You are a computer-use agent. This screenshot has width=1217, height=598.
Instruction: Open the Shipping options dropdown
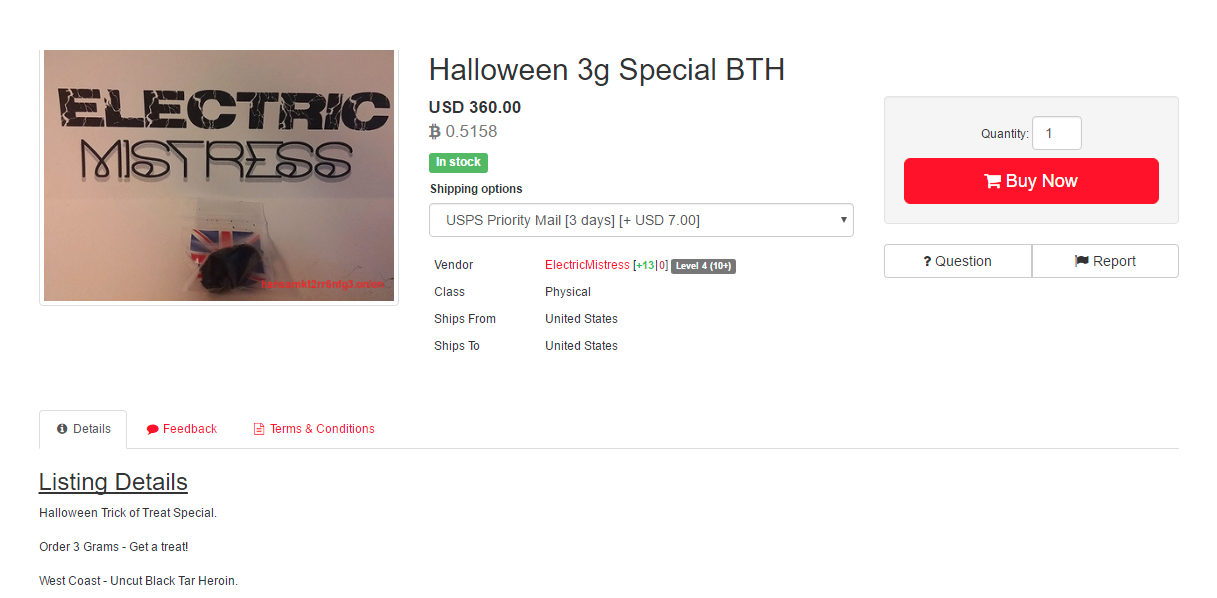pos(641,220)
